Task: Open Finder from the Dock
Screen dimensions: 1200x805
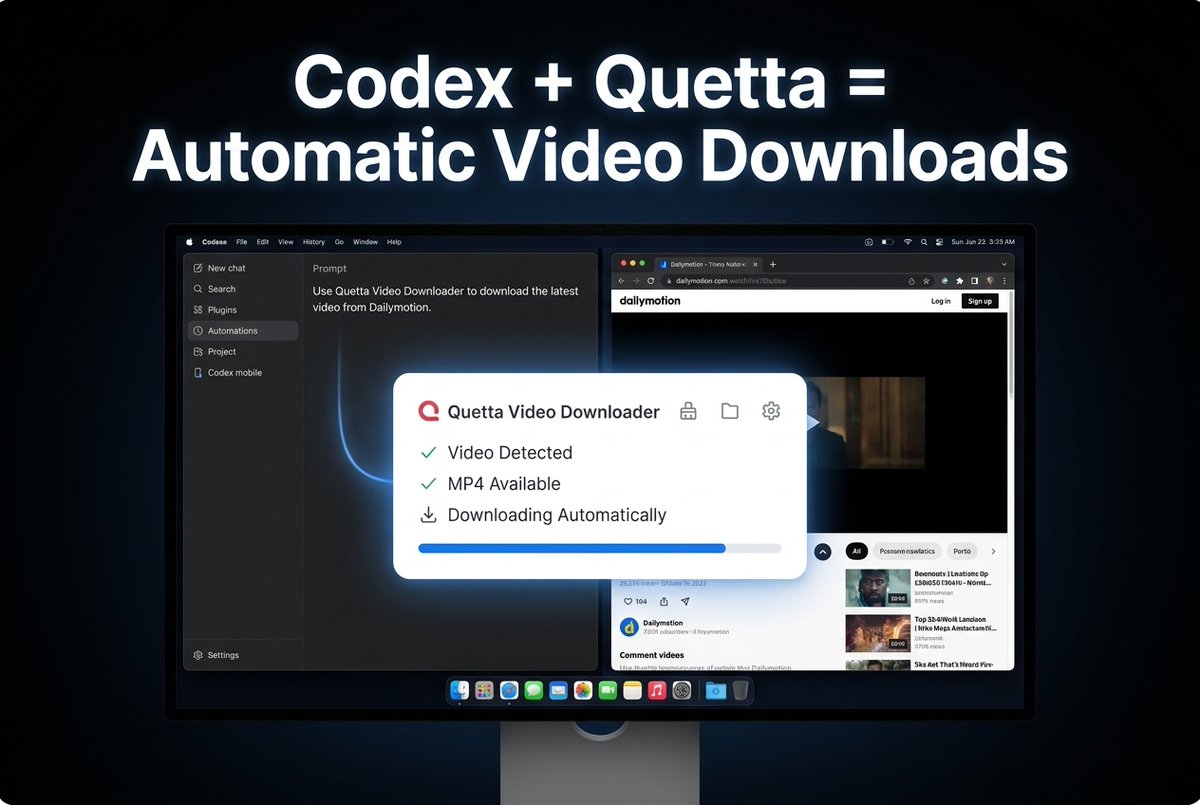Action: pos(460,690)
